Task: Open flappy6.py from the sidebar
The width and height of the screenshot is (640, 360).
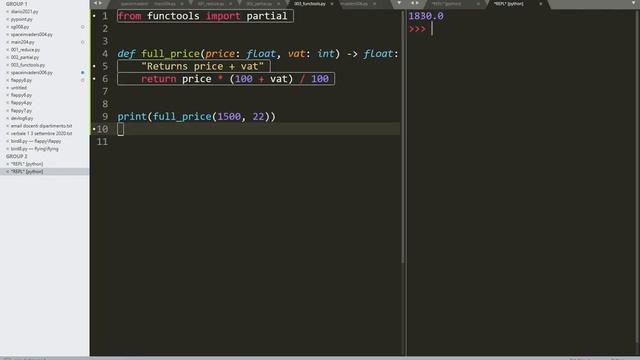Action: (x=21, y=95)
